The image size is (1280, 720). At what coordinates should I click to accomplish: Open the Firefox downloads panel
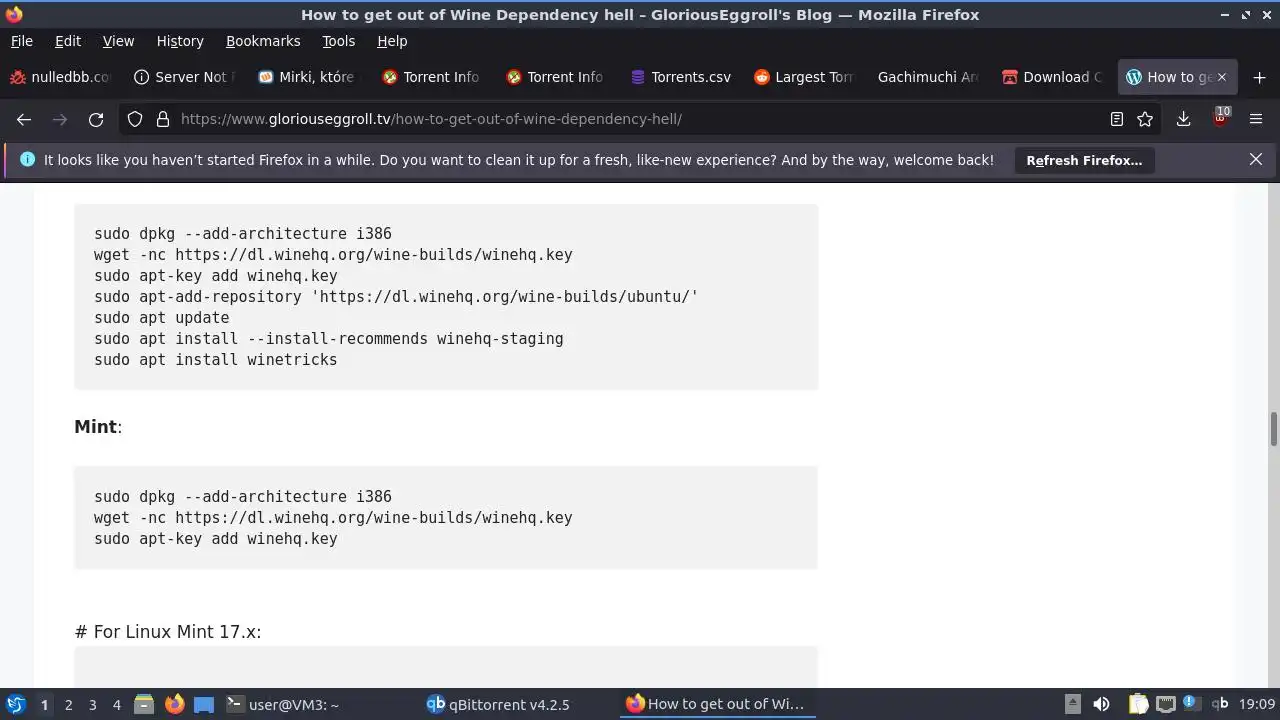1183,119
